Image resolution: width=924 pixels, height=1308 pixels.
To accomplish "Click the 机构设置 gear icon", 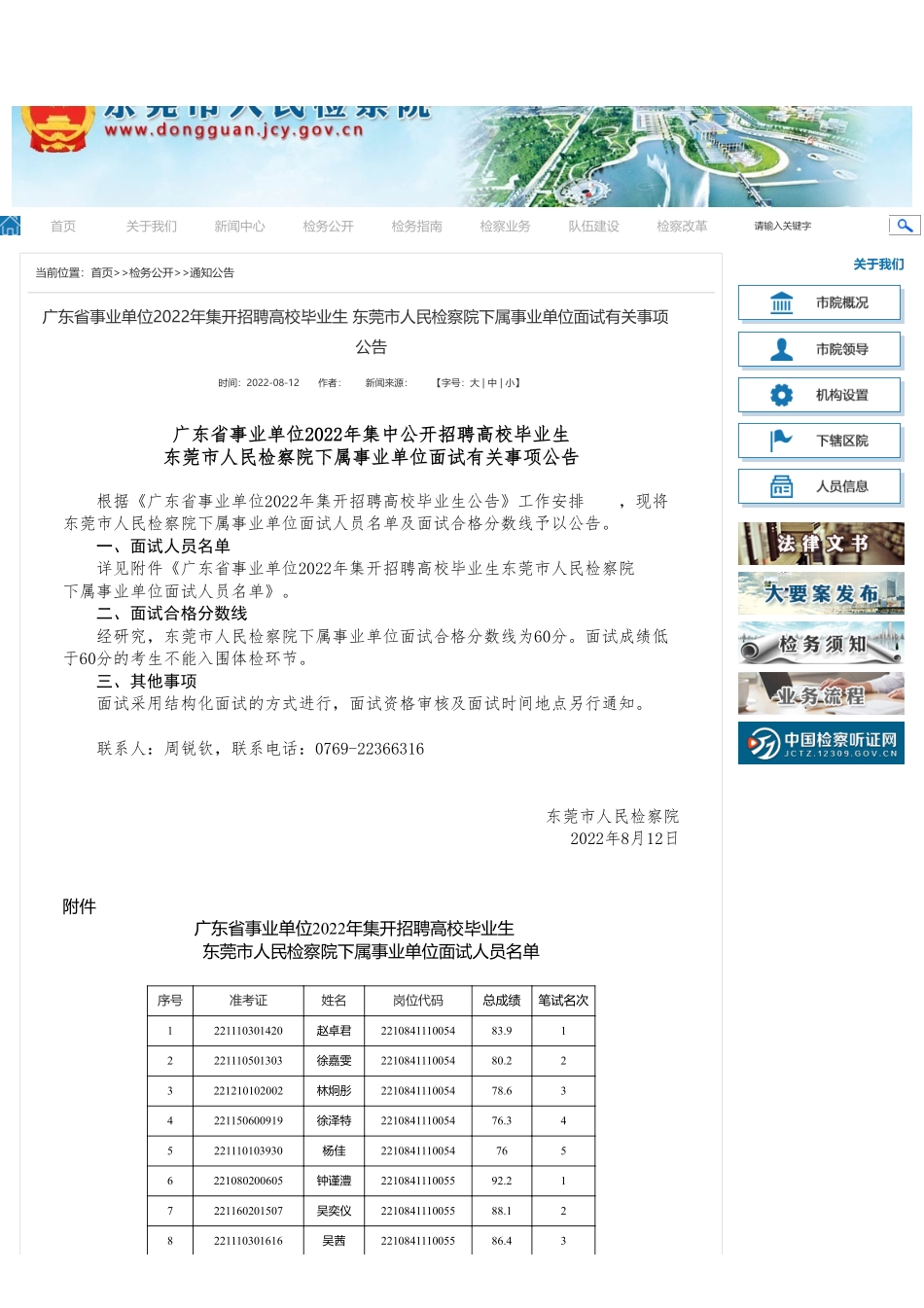I will point(782,395).
